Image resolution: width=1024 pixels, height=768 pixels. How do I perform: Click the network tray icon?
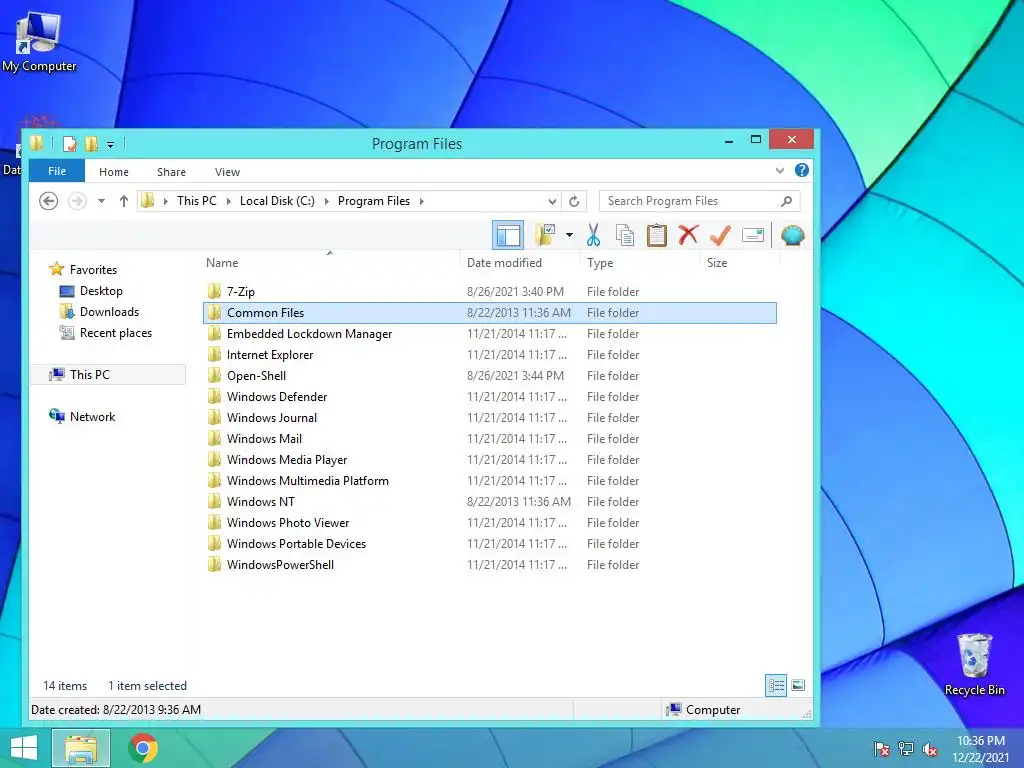(906, 748)
